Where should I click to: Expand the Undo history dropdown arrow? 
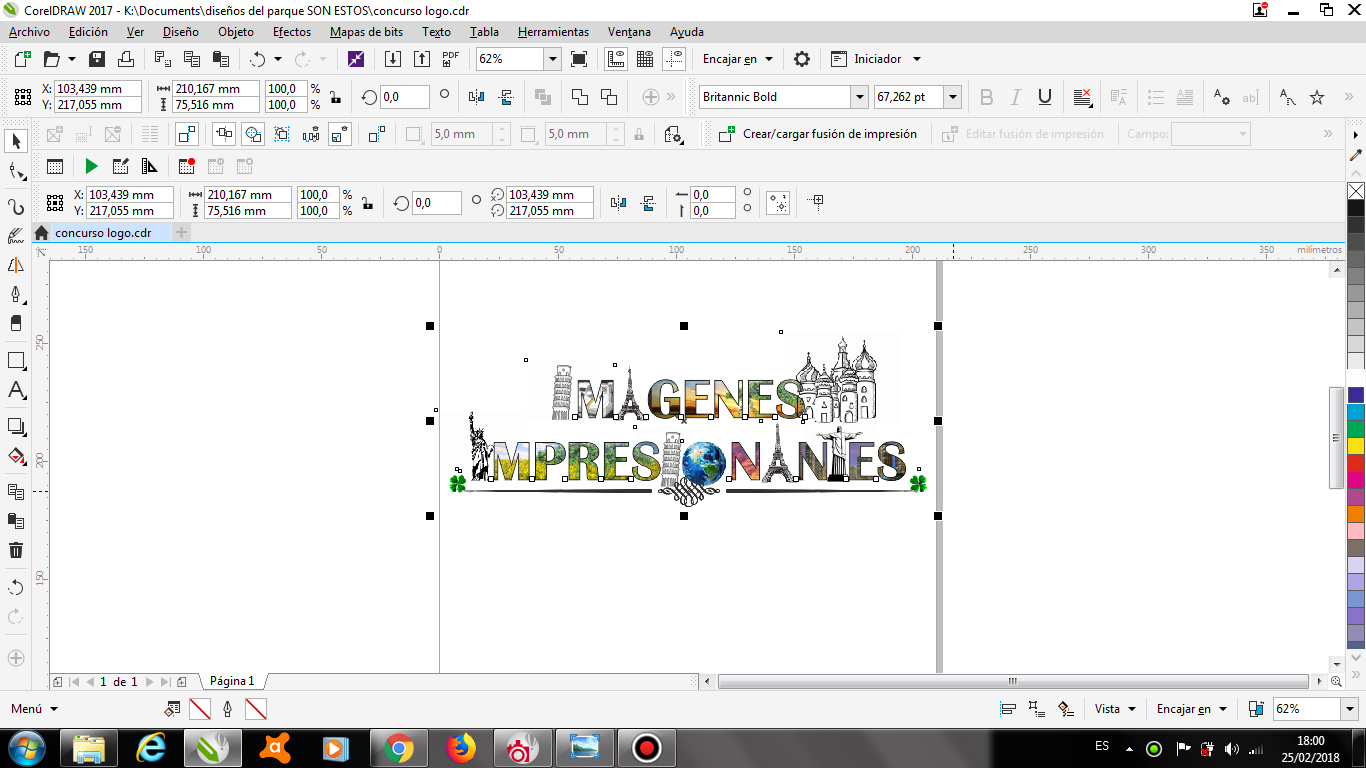point(278,59)
